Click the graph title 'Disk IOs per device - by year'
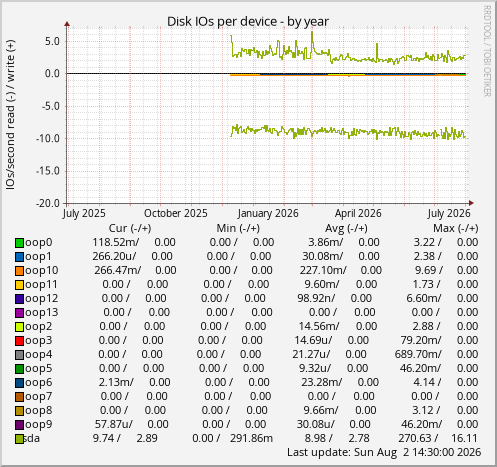Image resolution: width=497 pixels, height=467 pixels. pos(248,22)
